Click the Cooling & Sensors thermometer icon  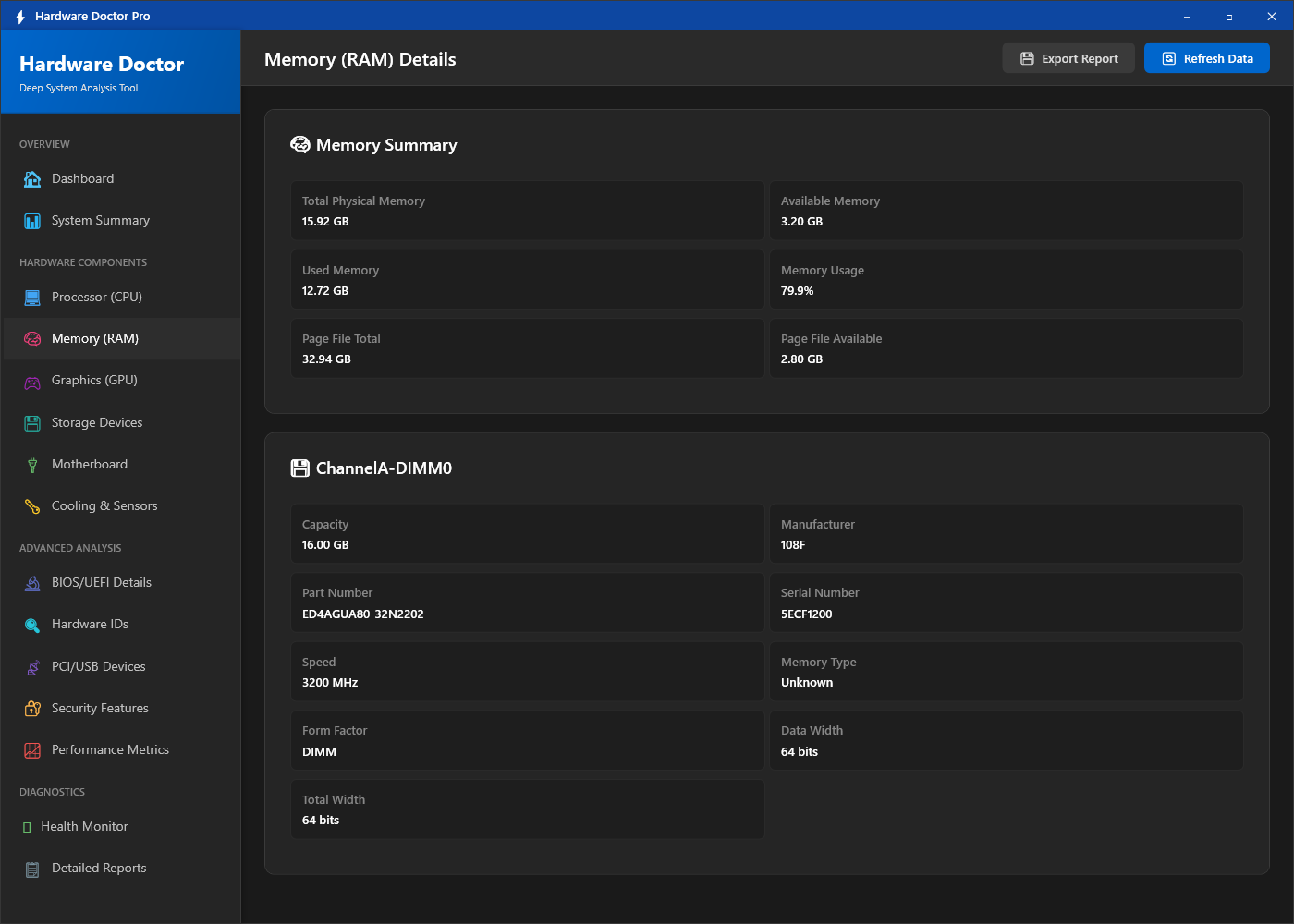point(32,506)
